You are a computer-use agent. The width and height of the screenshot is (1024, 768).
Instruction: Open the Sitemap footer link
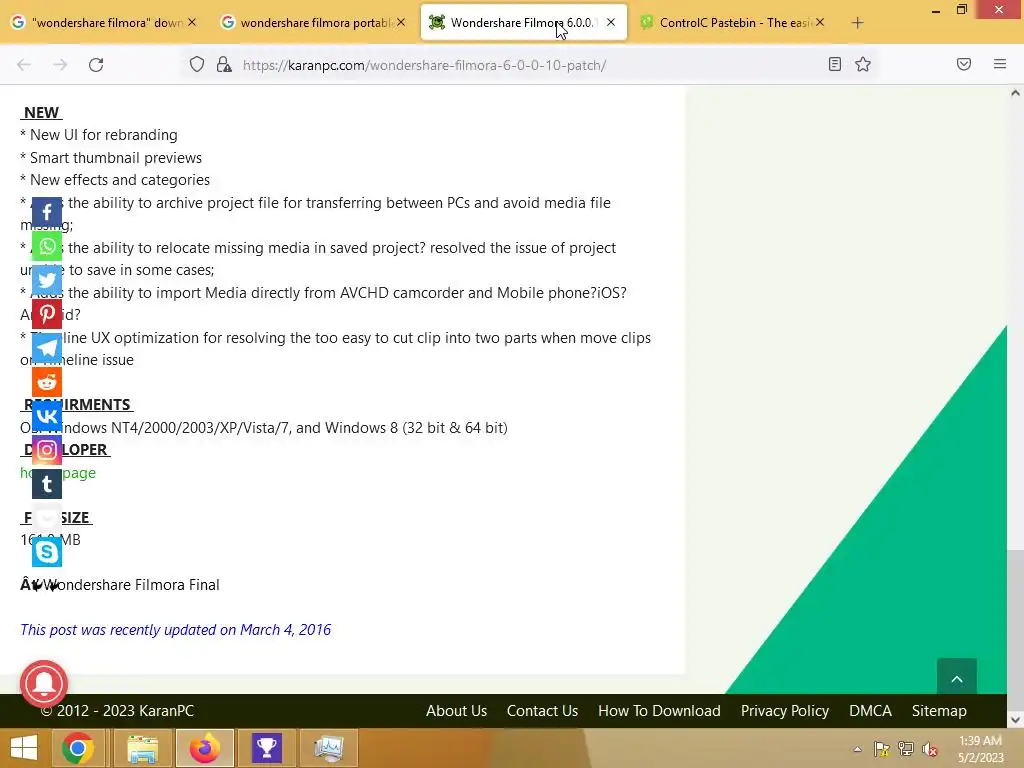click(x=939, y=711)
